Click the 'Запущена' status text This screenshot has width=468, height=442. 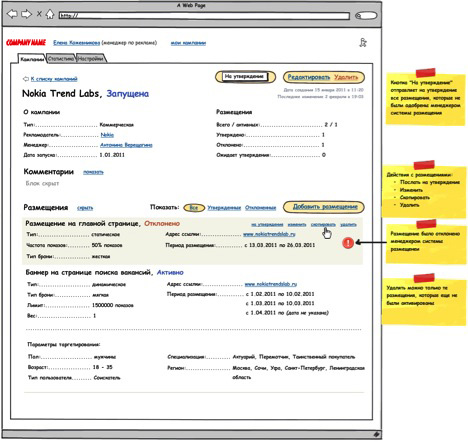pyautogui.click(x=128, y=94)
